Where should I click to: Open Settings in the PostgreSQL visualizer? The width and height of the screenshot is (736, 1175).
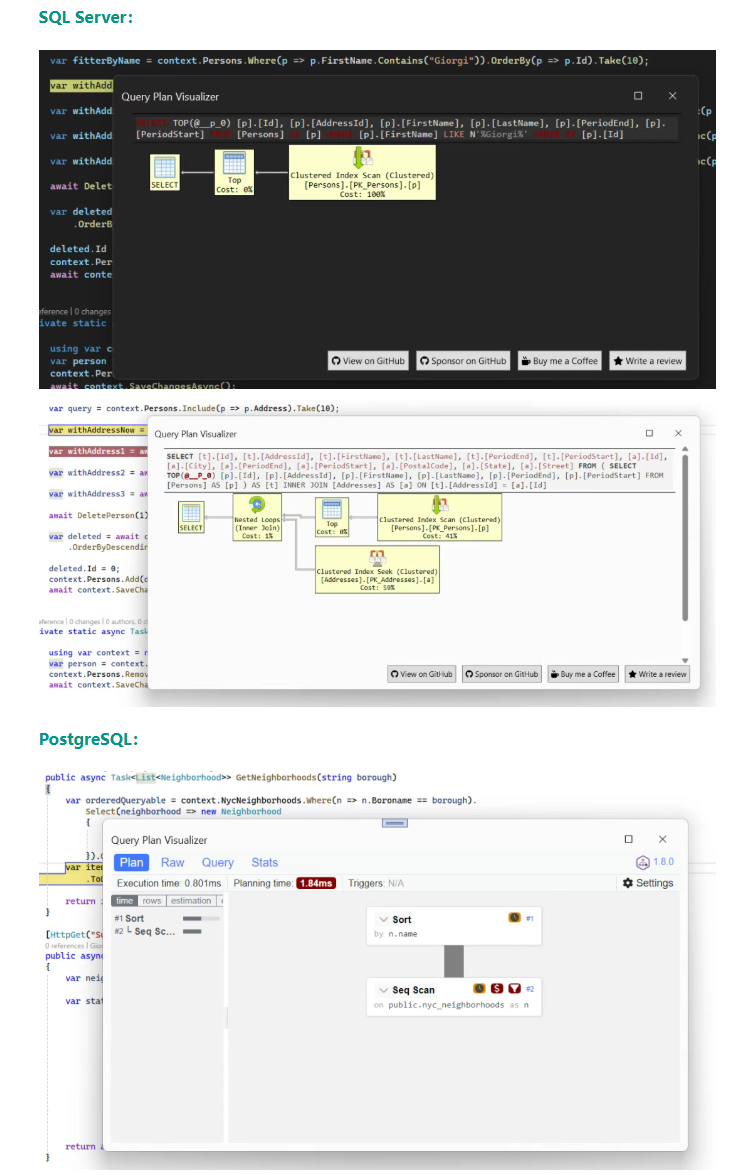coord(648,883)
